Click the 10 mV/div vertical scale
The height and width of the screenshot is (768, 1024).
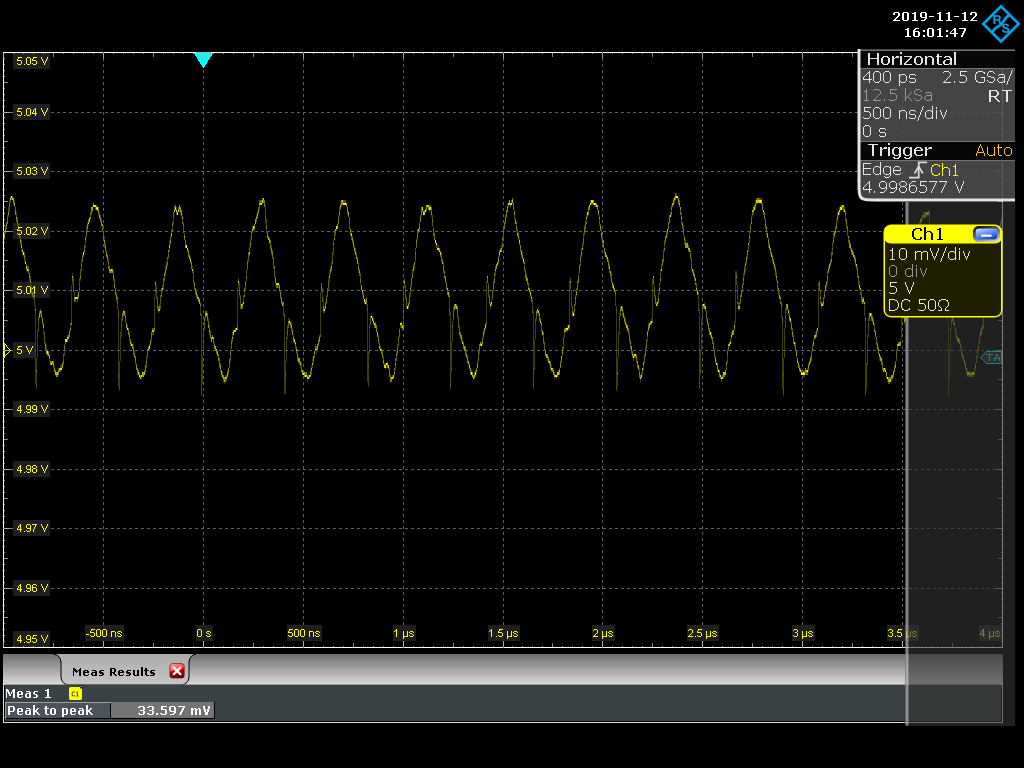pyautogui.click(x=929, y=254)
